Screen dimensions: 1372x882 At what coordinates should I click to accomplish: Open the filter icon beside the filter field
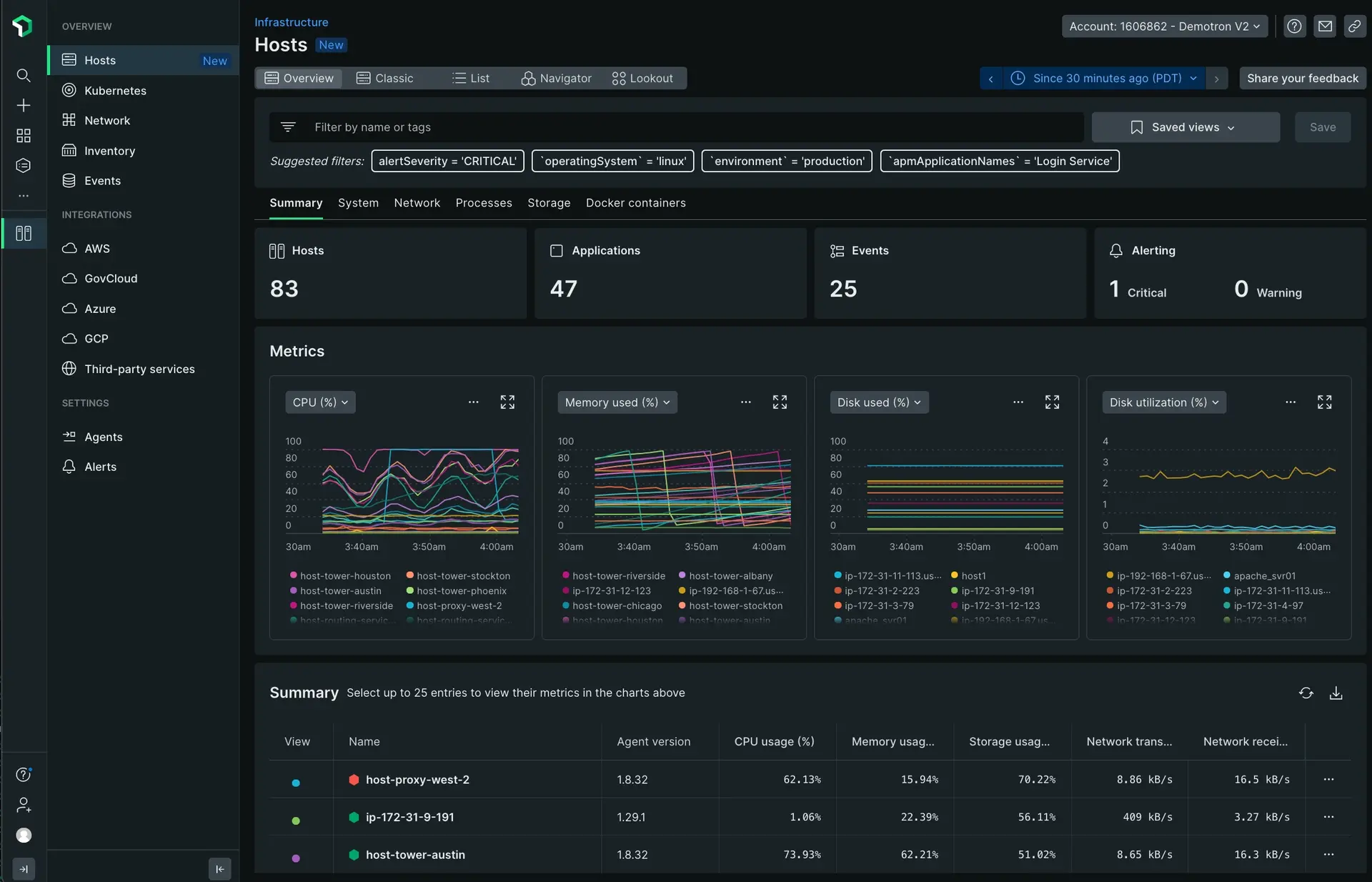[288, 127]
